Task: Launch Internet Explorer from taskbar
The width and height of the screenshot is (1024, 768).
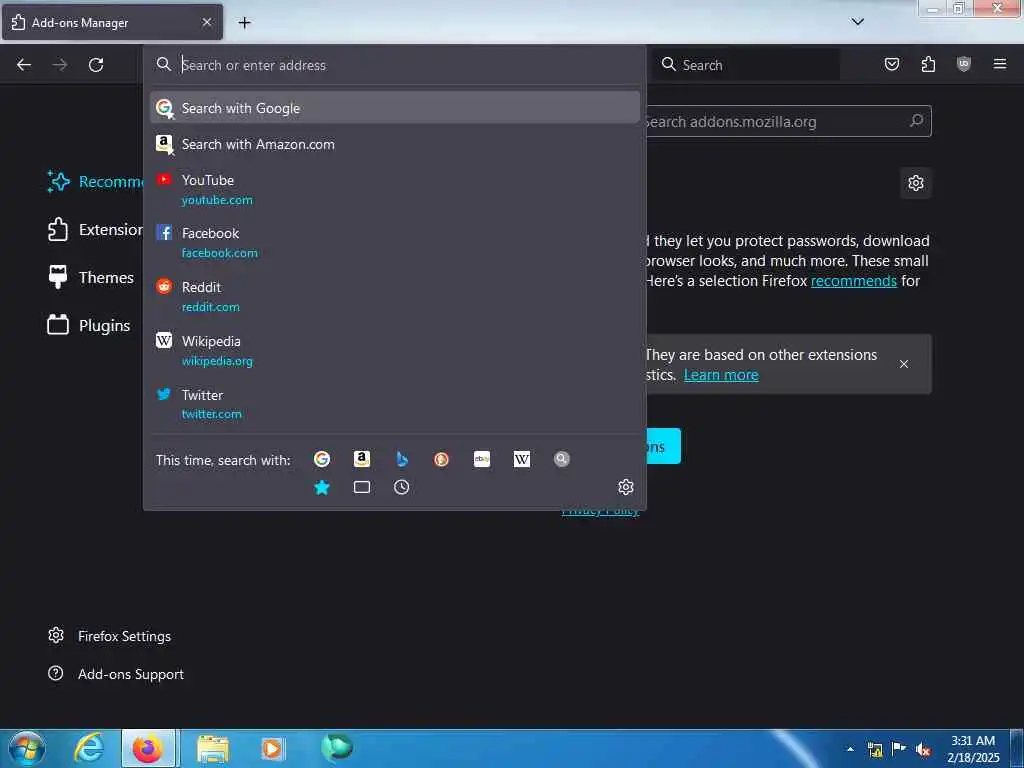Action: [x=89, y=748]
